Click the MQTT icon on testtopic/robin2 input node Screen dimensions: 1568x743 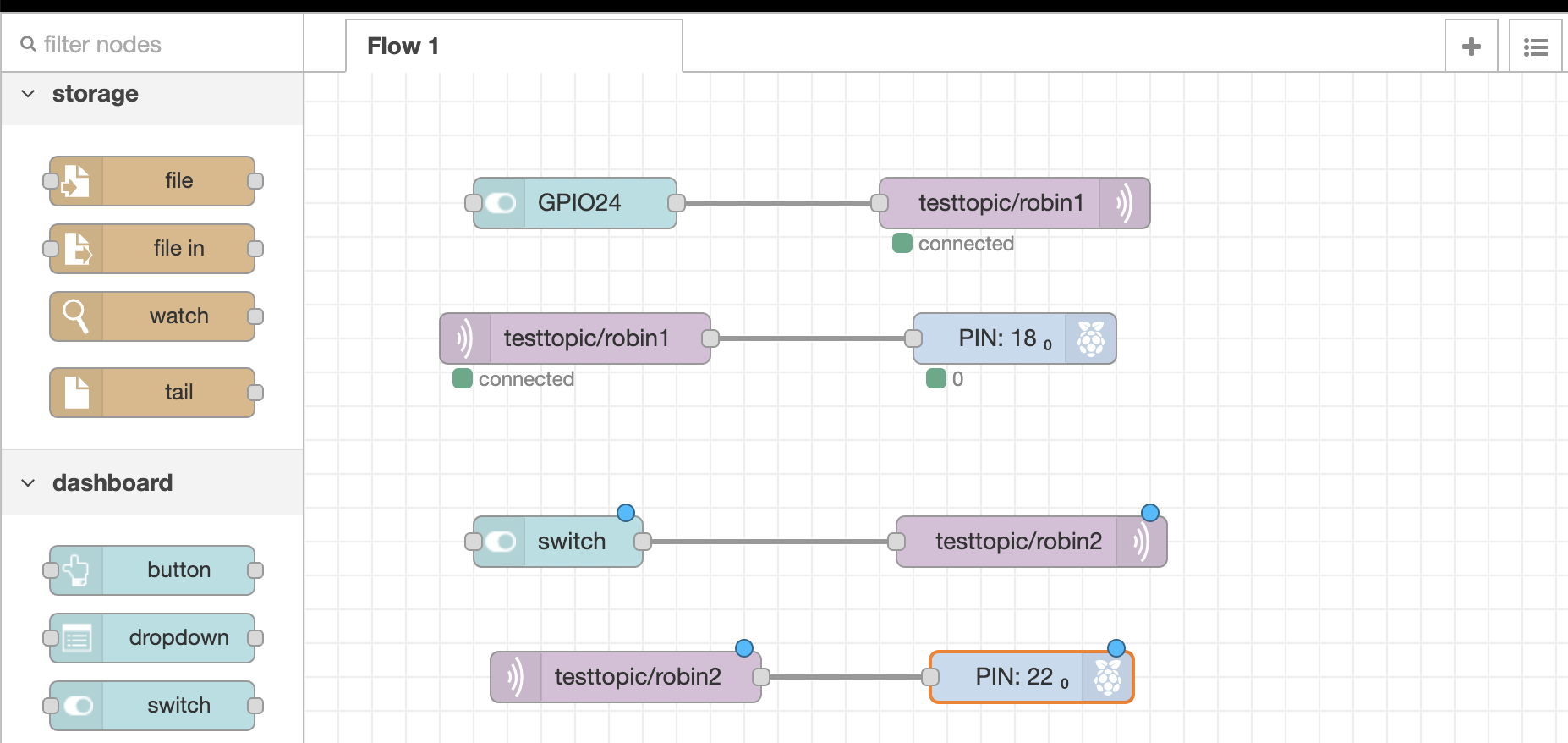pos(516,677)
